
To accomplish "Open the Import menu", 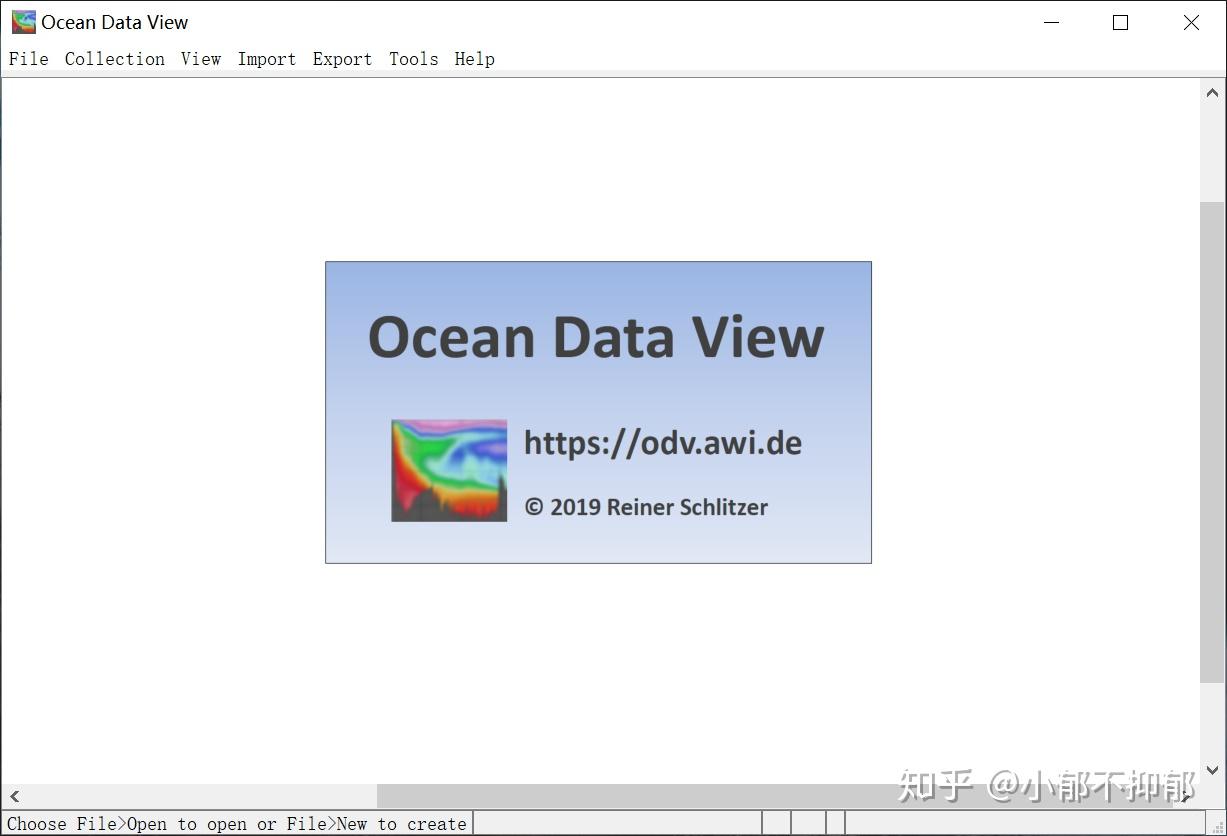I will [266, 59].
